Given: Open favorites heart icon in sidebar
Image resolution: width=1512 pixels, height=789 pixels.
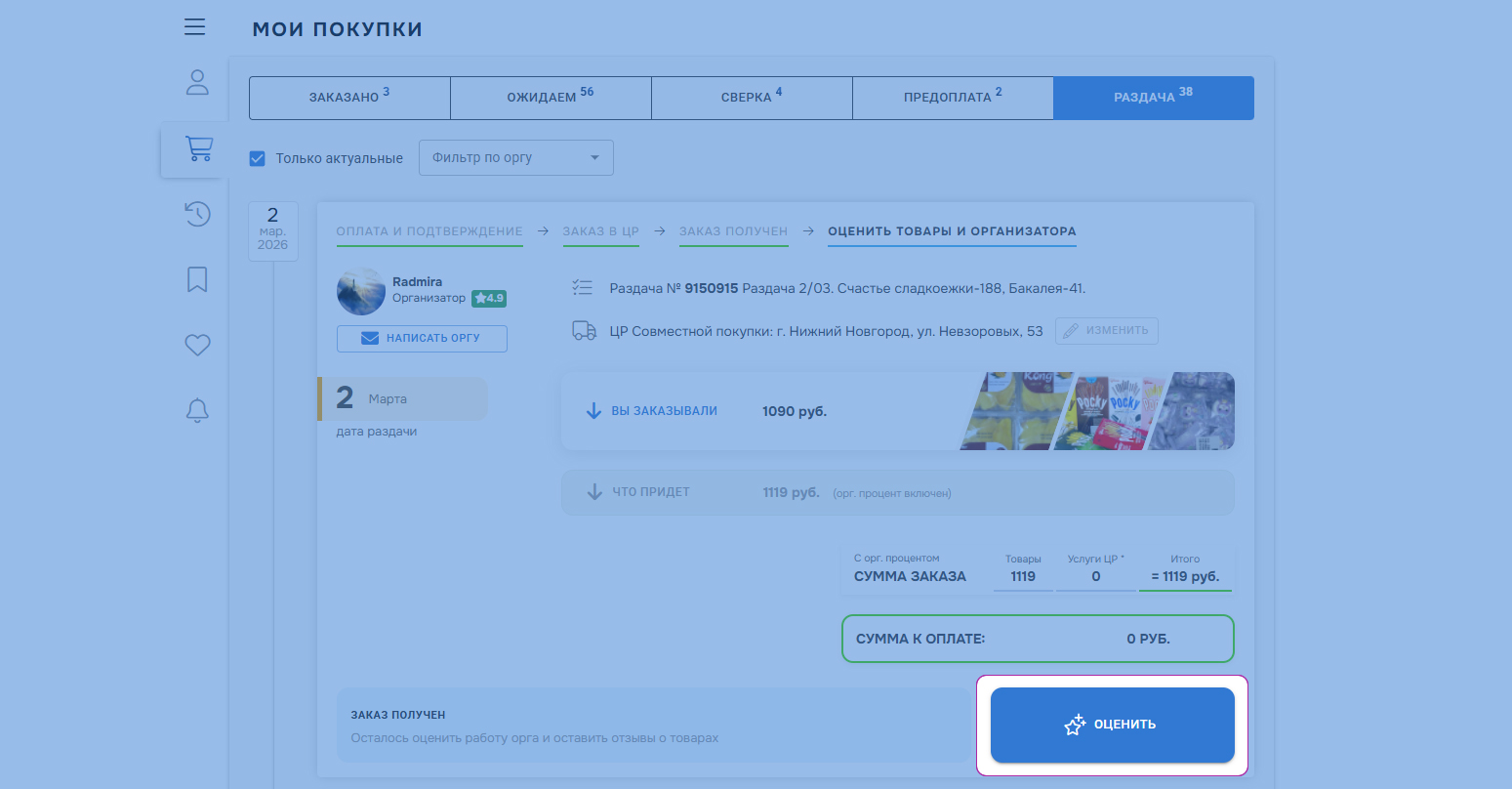Looking at the screenshot, I should [197, 345].
